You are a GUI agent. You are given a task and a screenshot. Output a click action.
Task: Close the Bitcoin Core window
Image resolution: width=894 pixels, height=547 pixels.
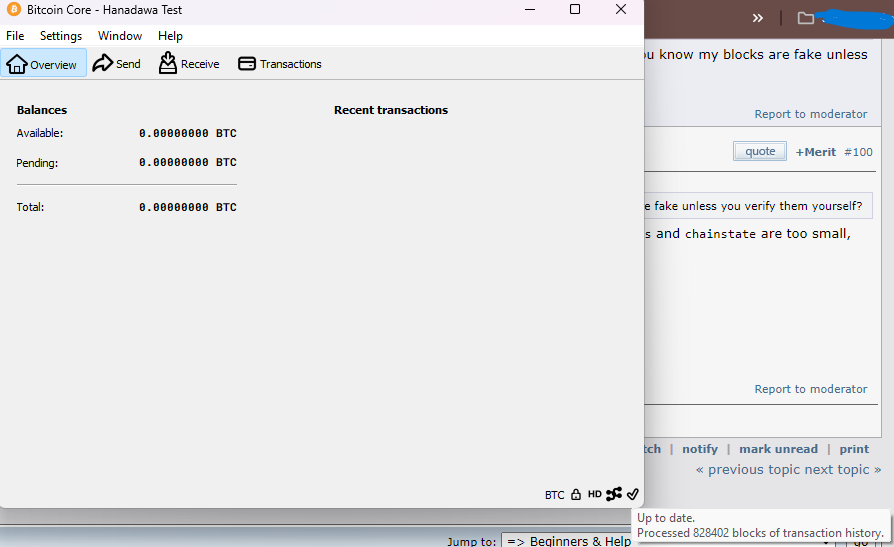point(621,9)
